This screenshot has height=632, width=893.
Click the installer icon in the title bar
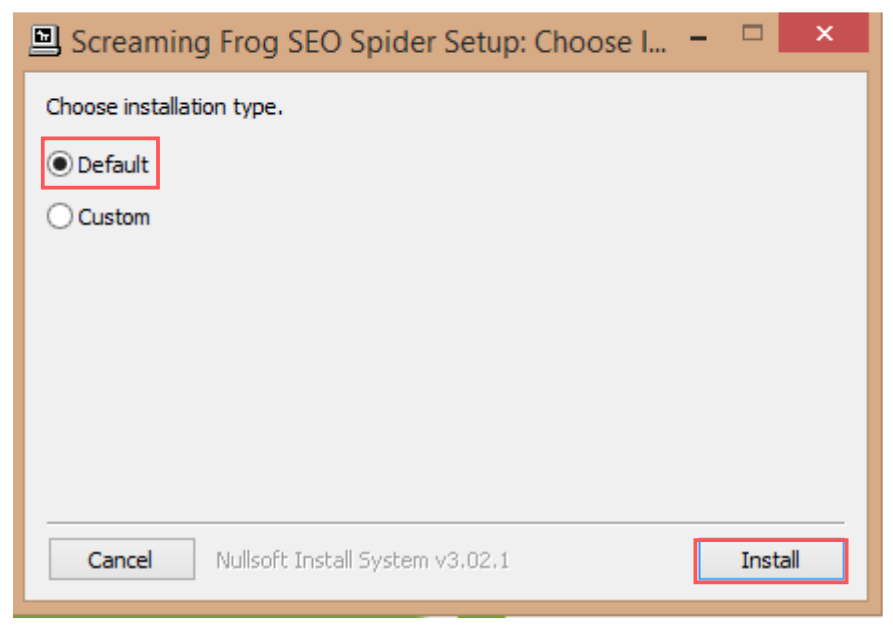(x=44, y=42)
